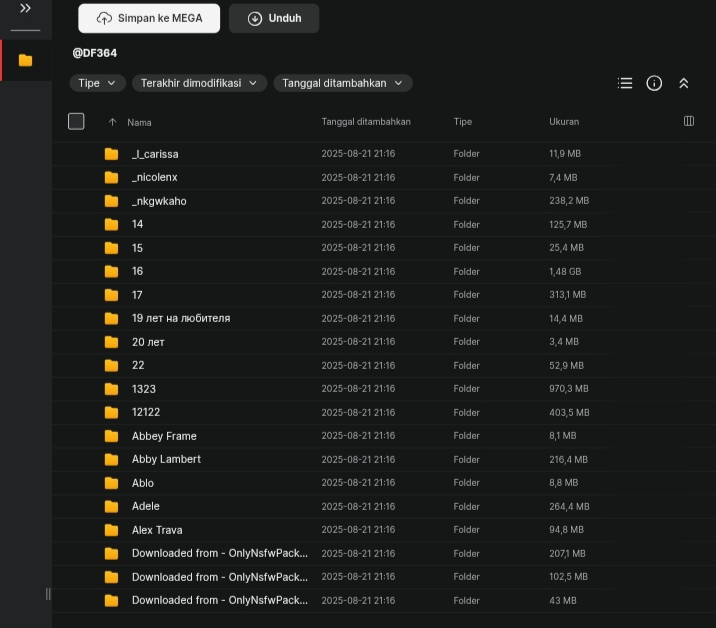
Task: Click the Simpan ke MEGA button
Action: [149, 18]
